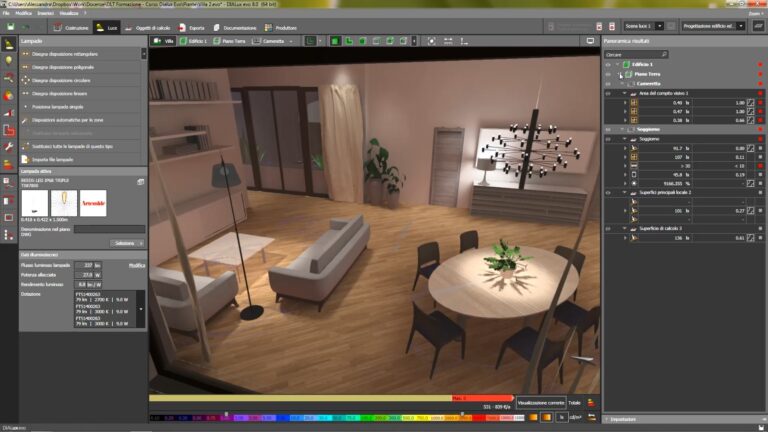Select the wrench tool in left sidebar
Viewport: 768px width, 432px height.
pyautogui.click(x=9, y=148)
